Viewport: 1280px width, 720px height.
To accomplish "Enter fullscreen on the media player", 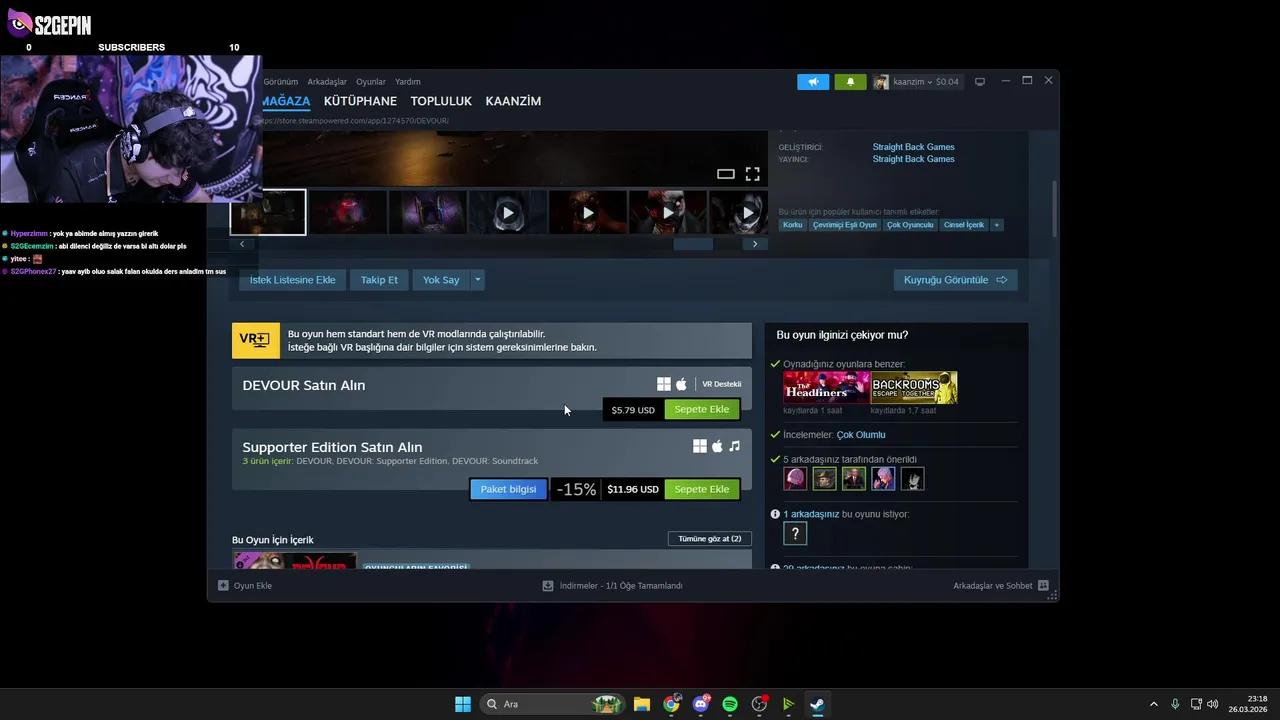I will pyautogui.click(x=752, y=174).
